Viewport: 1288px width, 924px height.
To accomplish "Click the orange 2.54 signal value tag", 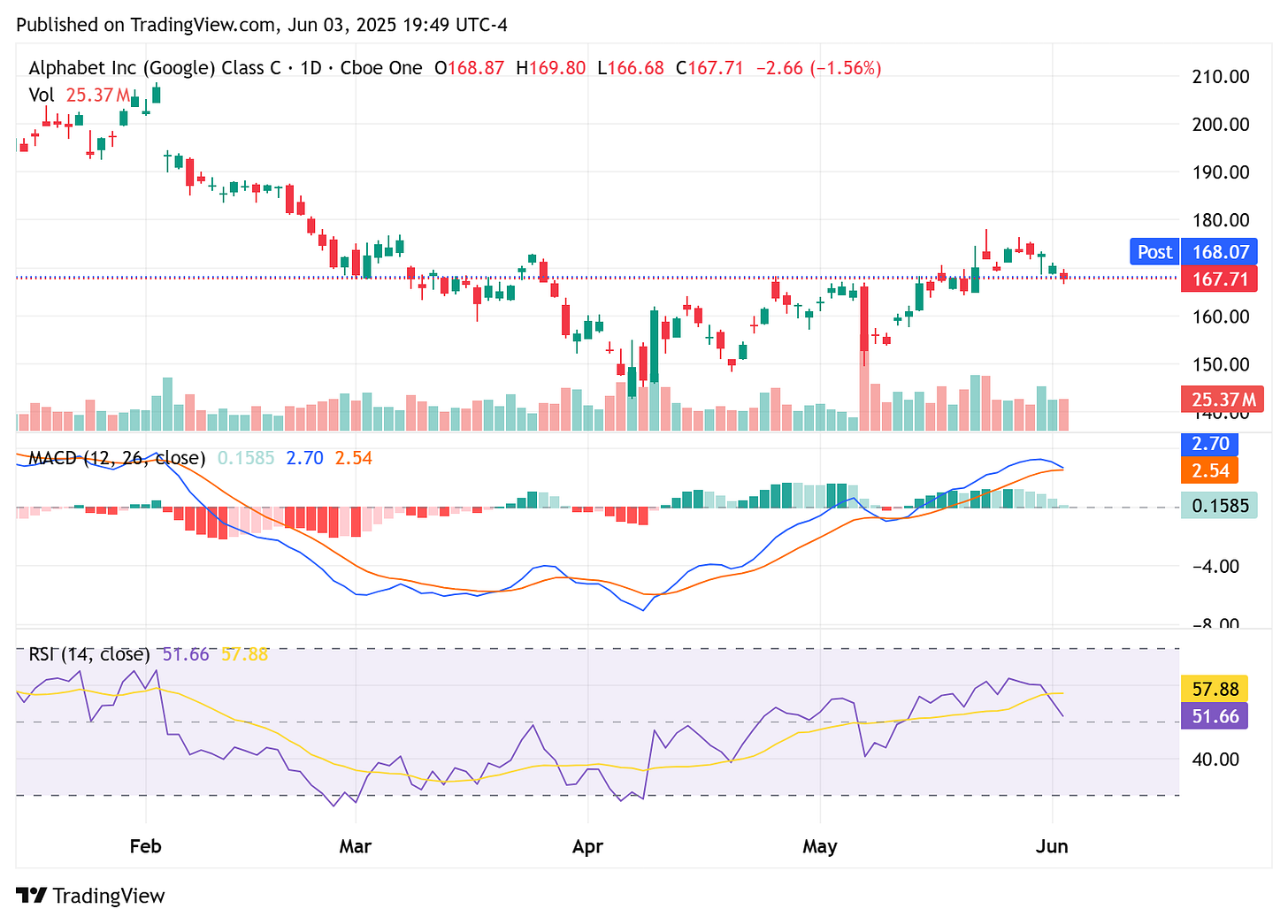I will pyautogui.click(x=1208, y=470).
